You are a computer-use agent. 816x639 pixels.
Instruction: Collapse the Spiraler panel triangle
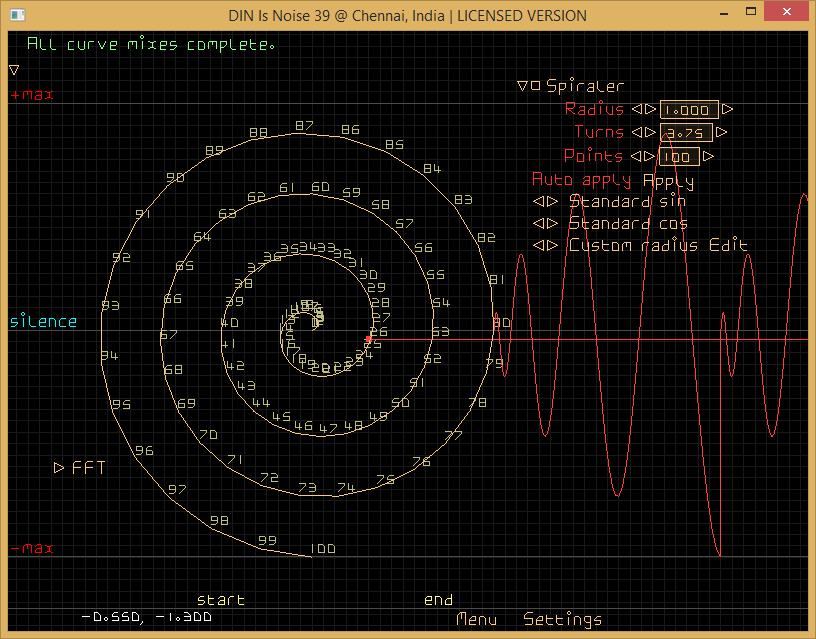(522, 86)
